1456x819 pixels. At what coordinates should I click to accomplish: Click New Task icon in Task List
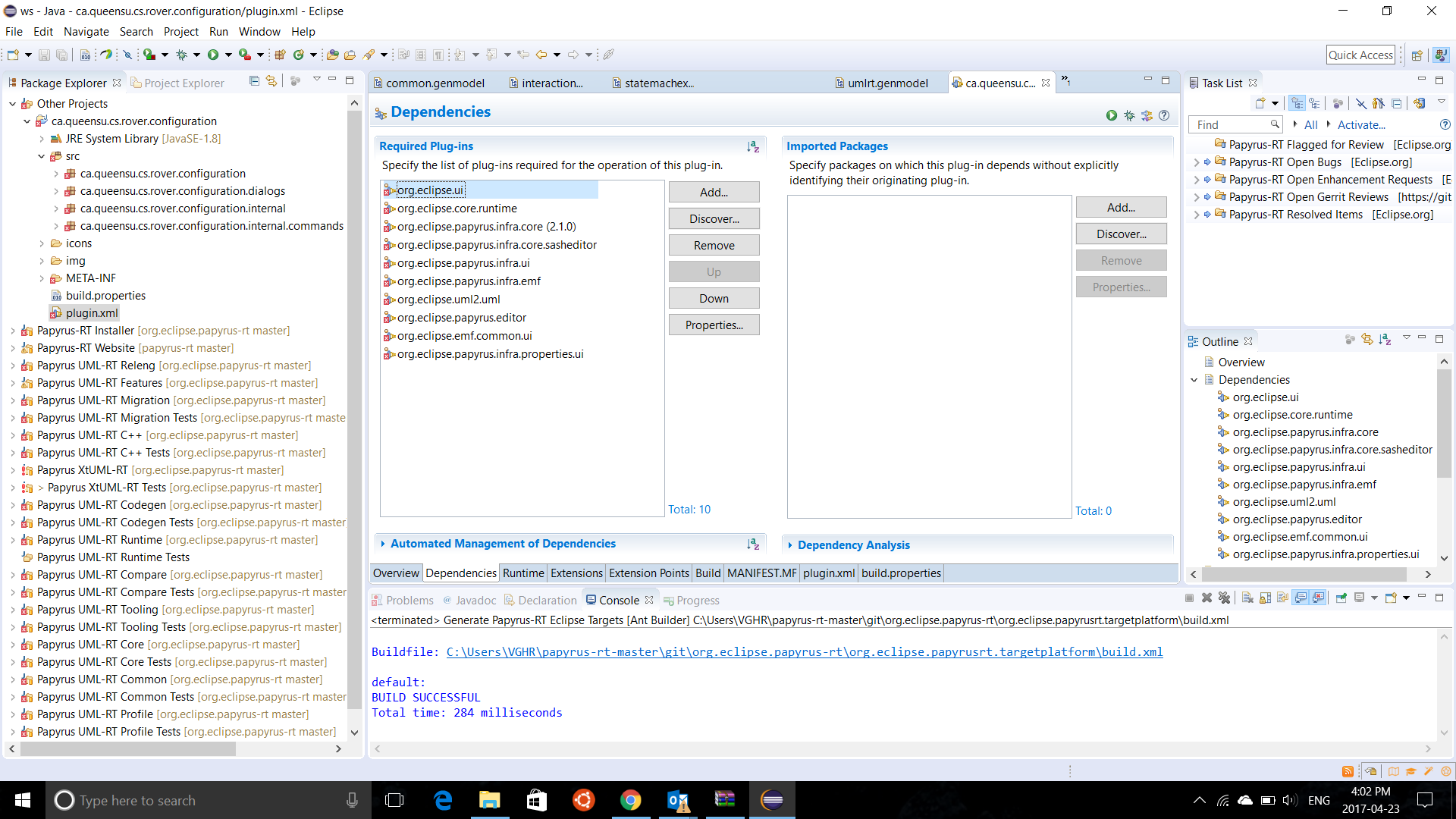pyautogui.click(x=1260, y=103)
